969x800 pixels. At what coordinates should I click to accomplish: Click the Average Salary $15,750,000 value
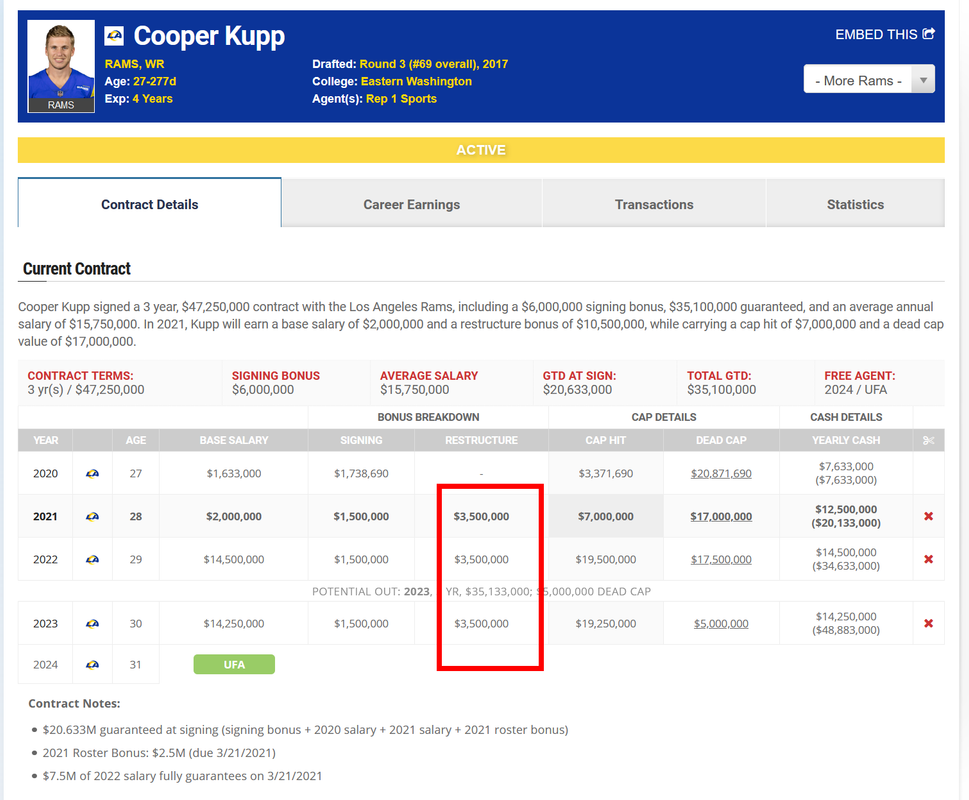415,390
